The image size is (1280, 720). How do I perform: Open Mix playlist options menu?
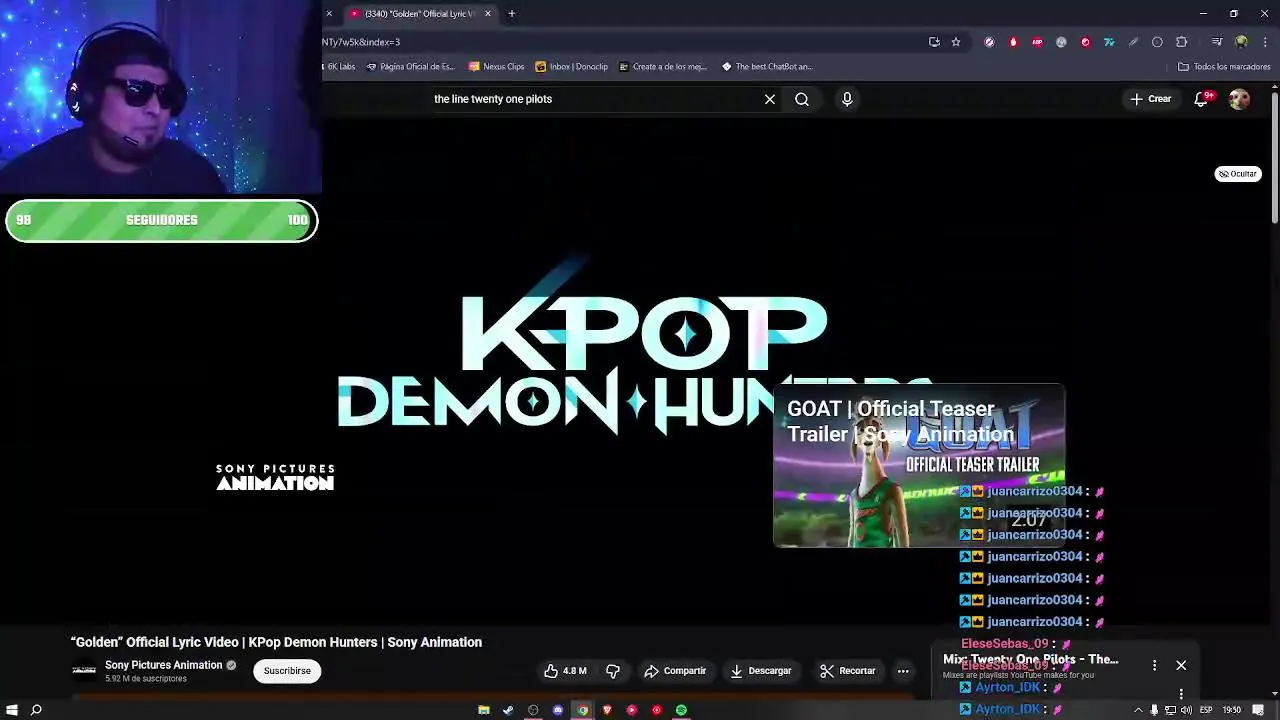point(1154,665)
